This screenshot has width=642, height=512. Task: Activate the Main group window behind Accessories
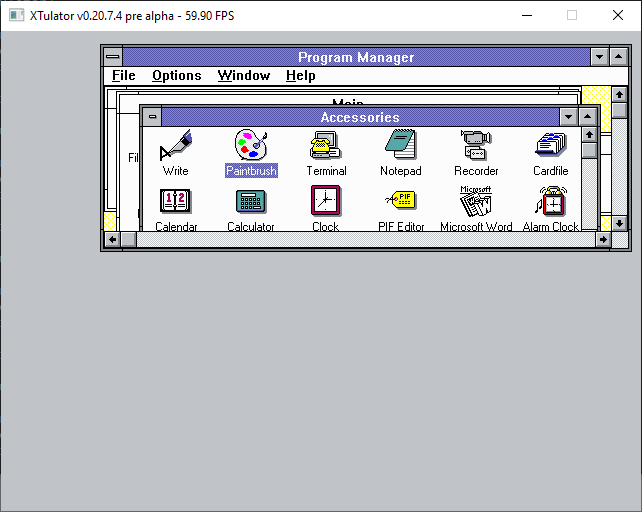point(347,100)
